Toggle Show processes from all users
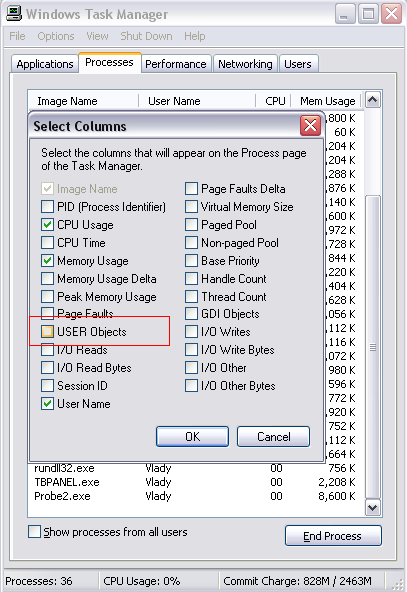Screen dimensions: 407x592 pyautogui.click(x=34, y=532)
